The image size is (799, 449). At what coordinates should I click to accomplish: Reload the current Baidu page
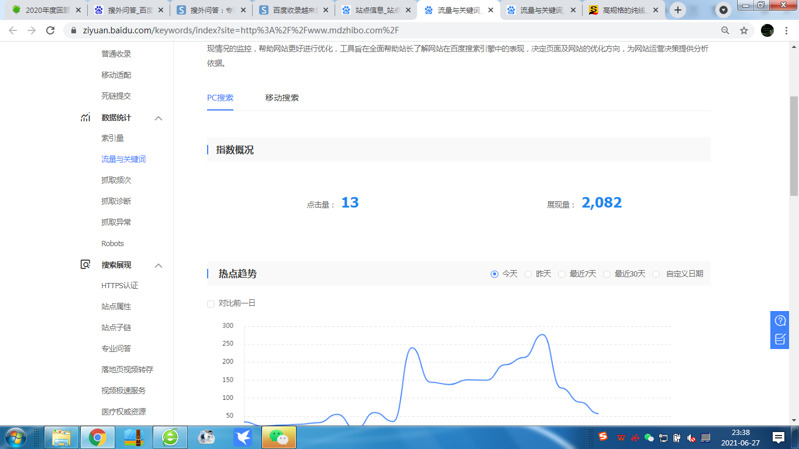(x=50, y=31)
